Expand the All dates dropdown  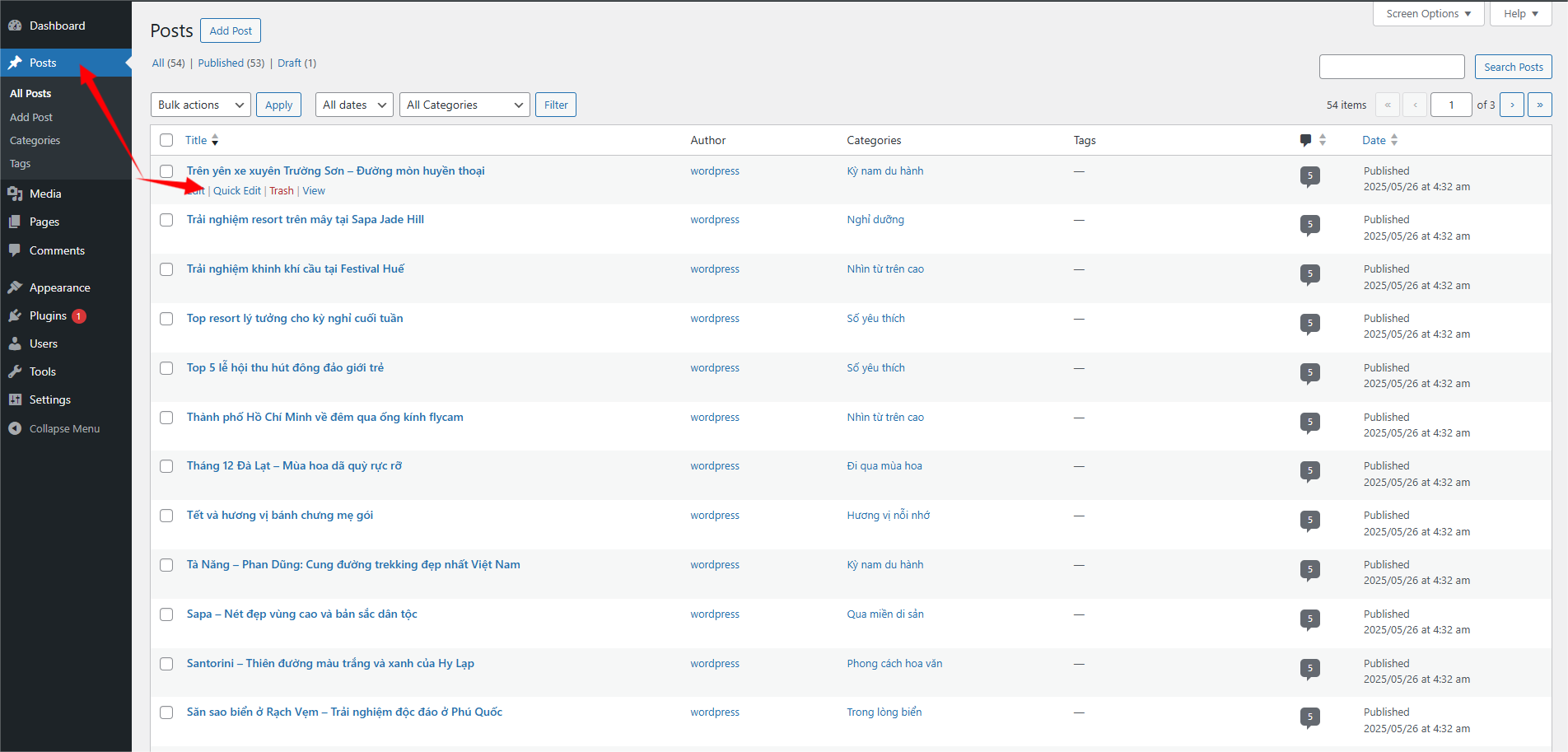[354, 105]
